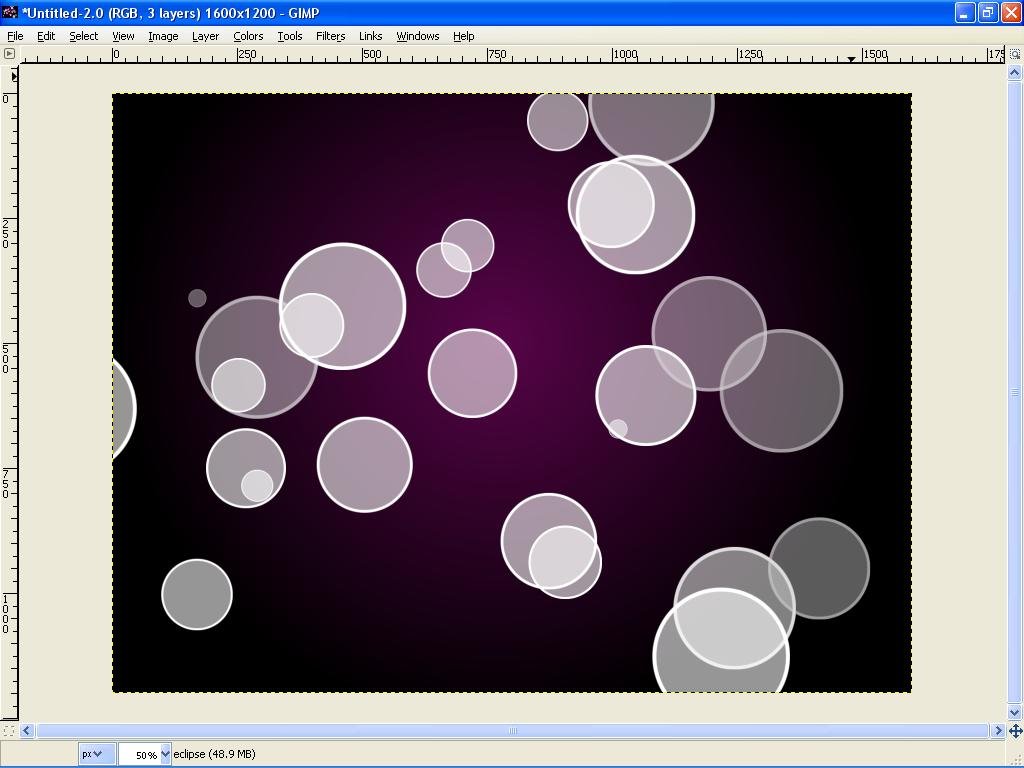The height and width of the screenshot is (768, 1024).
Task: Expand the 50% zoom level dropdown
Action: pos(165,754)
